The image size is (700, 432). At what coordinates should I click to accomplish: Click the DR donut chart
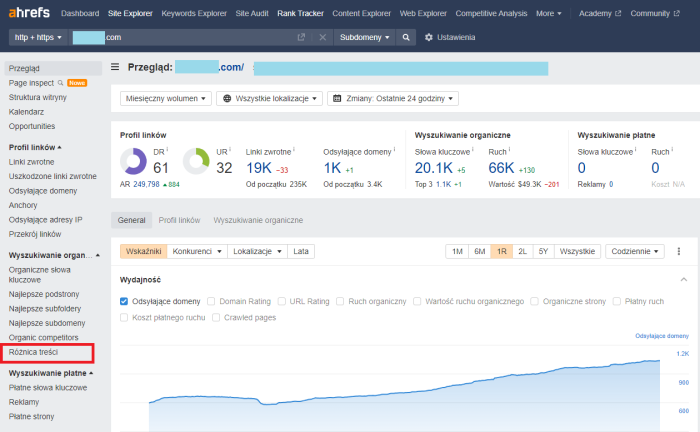[x=133, y=161]
